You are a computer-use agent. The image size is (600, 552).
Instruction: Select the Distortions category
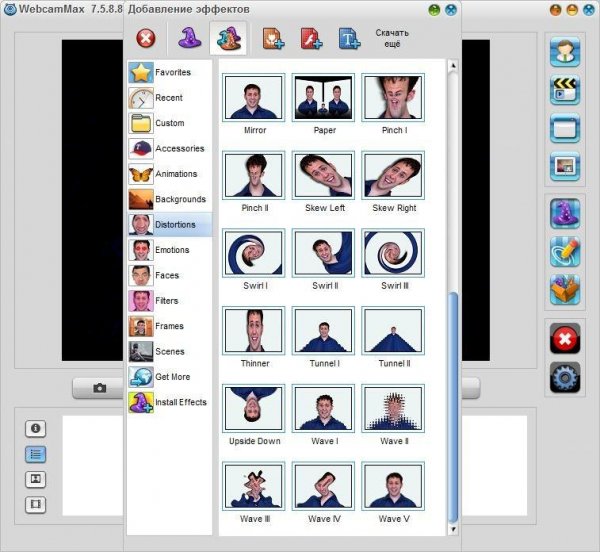pos(170,225)
